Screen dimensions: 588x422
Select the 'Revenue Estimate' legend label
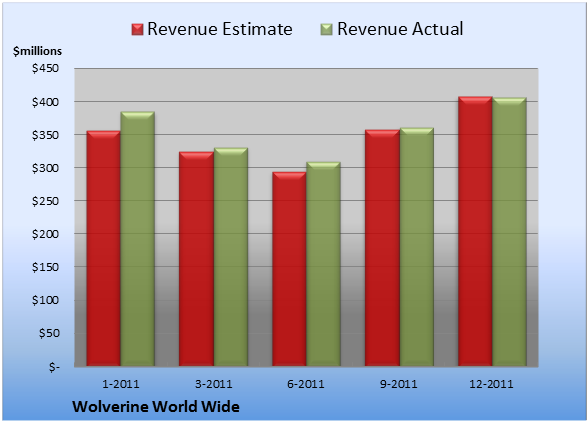coord(220,29)
